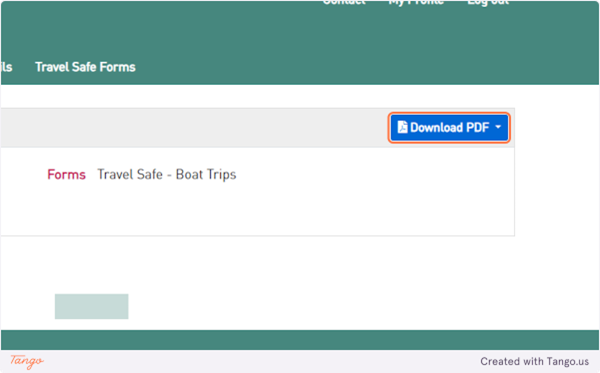This screenshot has width=600, height=373.
Task: Click the green header banner above navigation
Action: 300,31
